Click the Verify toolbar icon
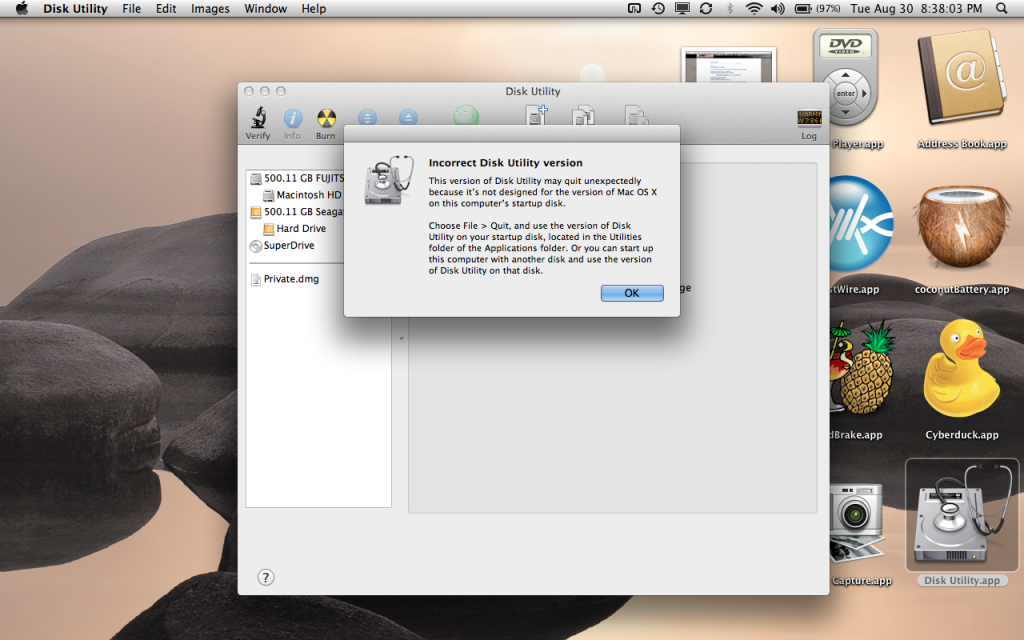This screenshot has height=640, width=1024. coord(258,123)
